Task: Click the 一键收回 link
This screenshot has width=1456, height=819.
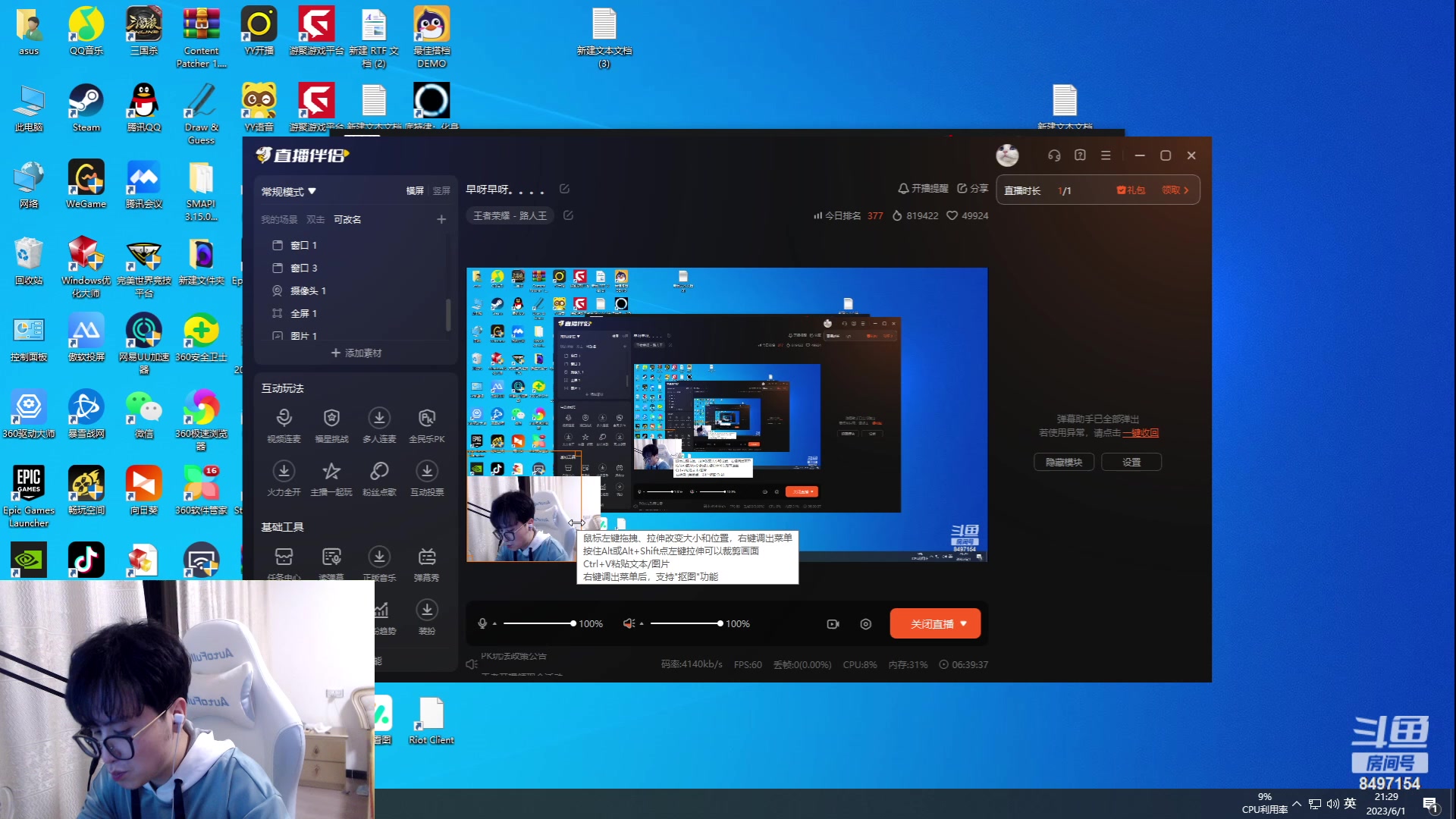Action: click(1141, 433)
